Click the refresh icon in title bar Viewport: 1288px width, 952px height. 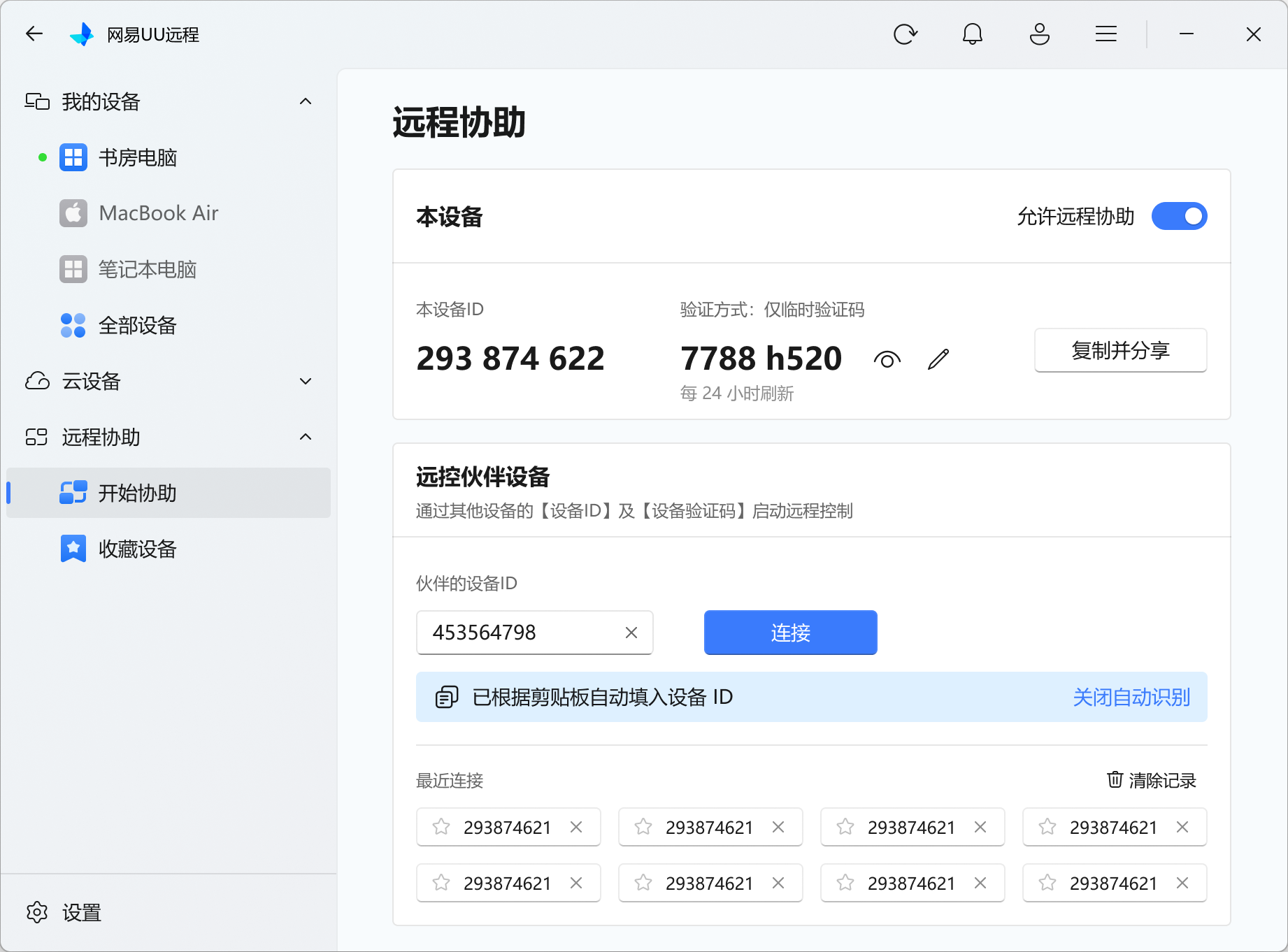[905, 34]
